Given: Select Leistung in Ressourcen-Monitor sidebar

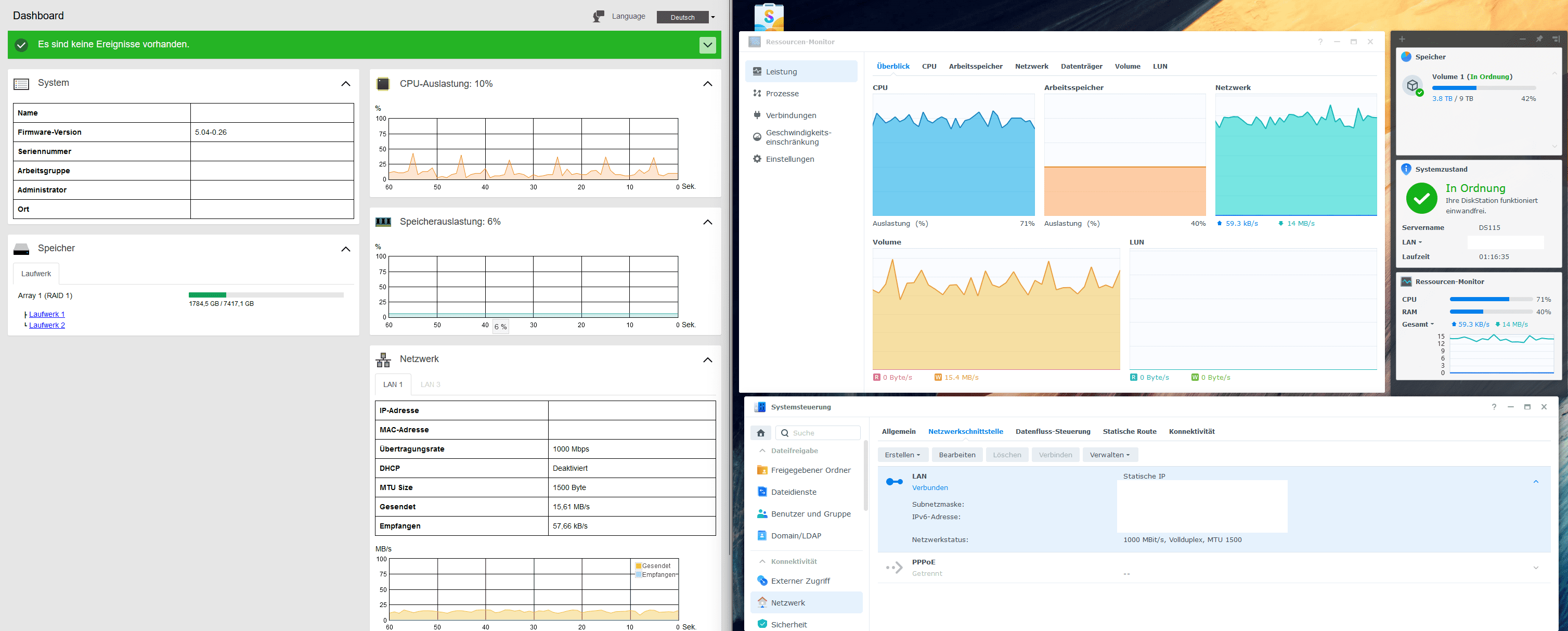Looking at the screenshot, I should [801, 71].
